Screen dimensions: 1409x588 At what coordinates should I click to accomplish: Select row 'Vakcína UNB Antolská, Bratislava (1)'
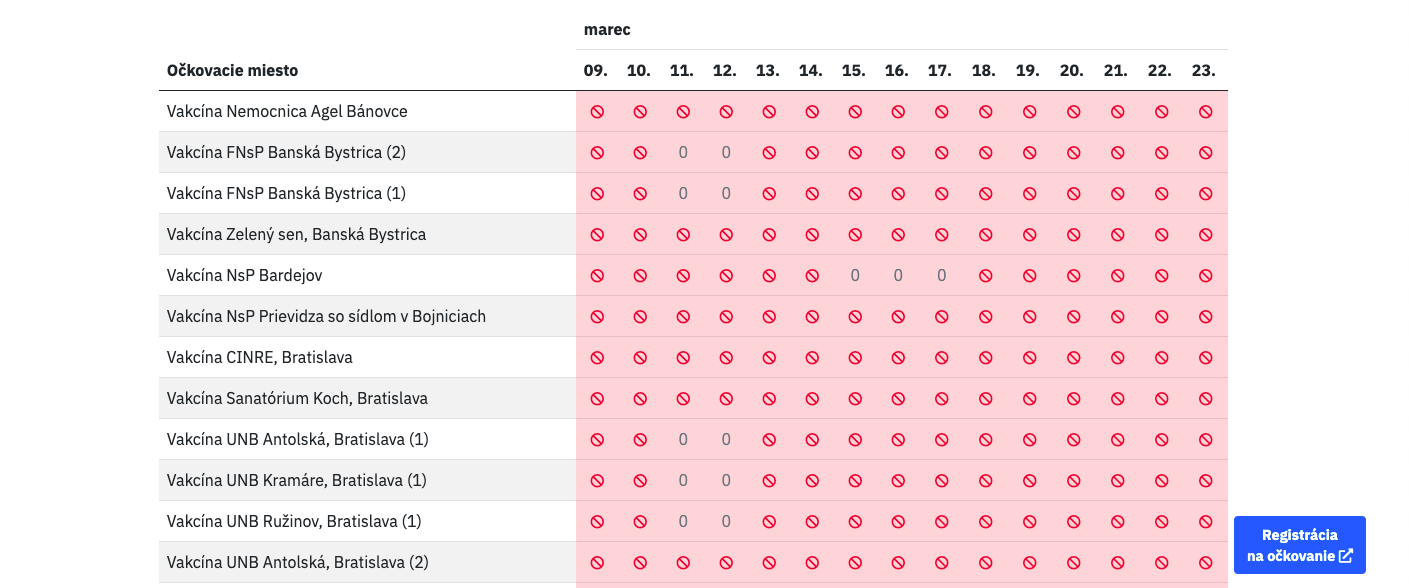point(693,439)
